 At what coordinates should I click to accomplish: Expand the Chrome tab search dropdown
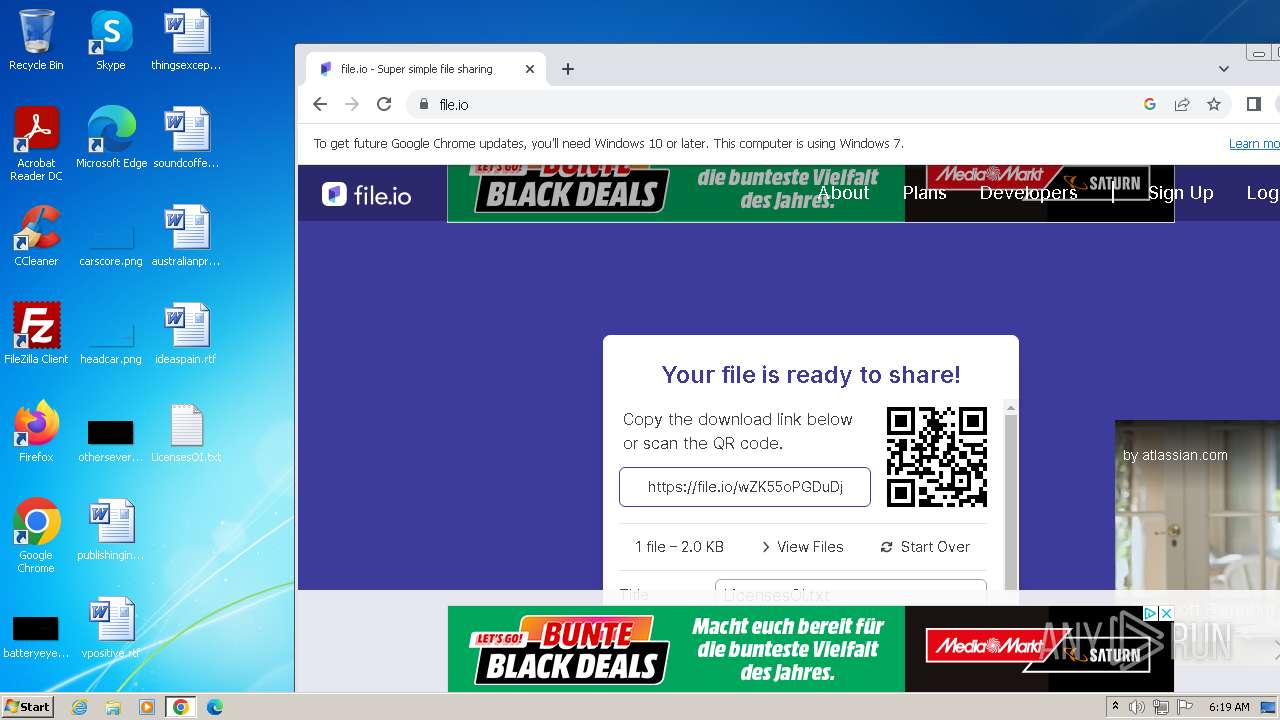click(x=1224, y=69)
